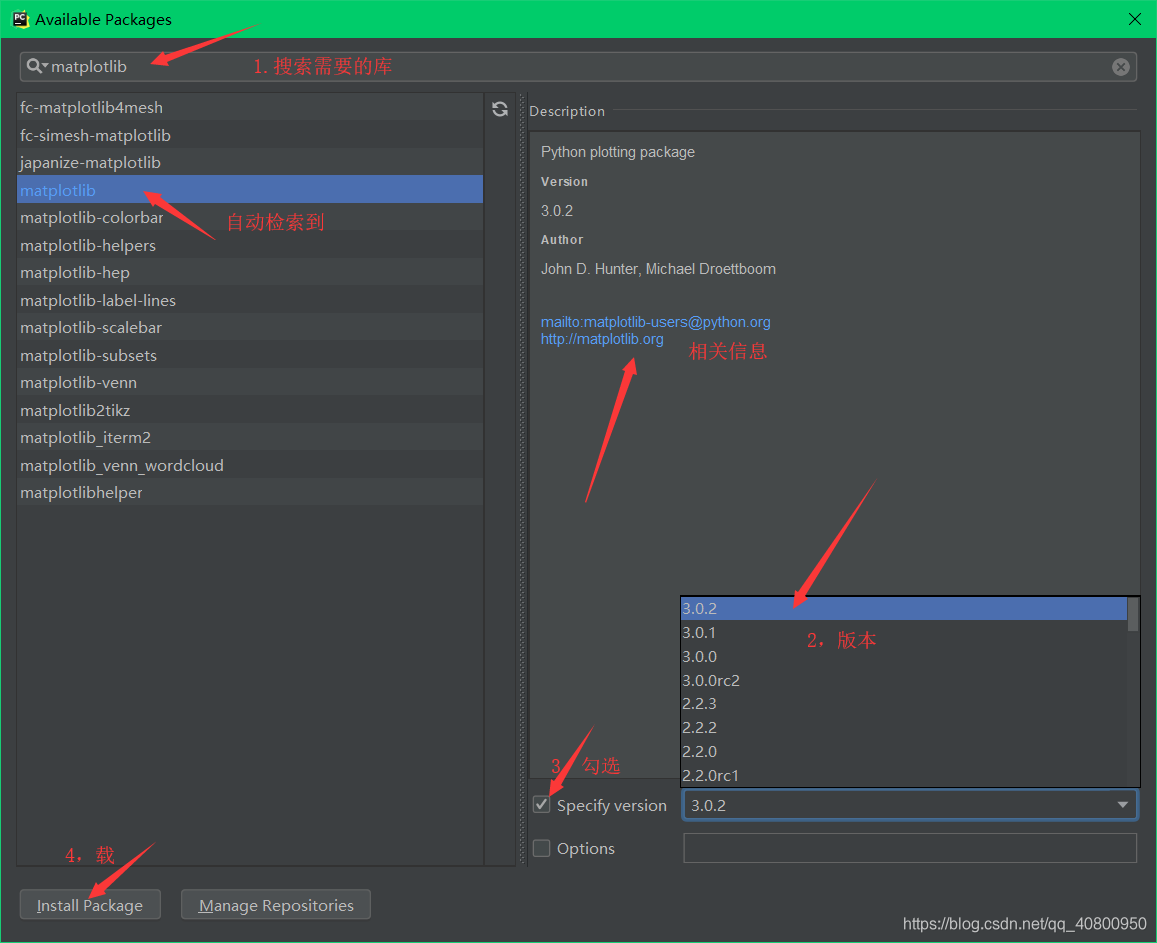Click the Python plotting package description text
The height and width of the screenshot is (943, 1157).
618,152
